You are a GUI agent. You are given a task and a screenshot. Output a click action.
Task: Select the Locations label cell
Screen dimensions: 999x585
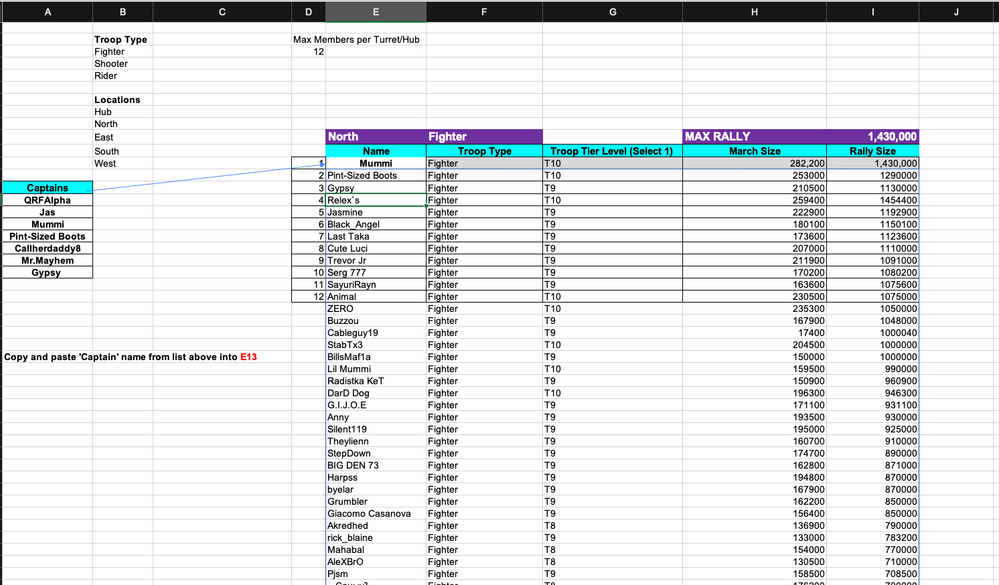tap(111, 99)
